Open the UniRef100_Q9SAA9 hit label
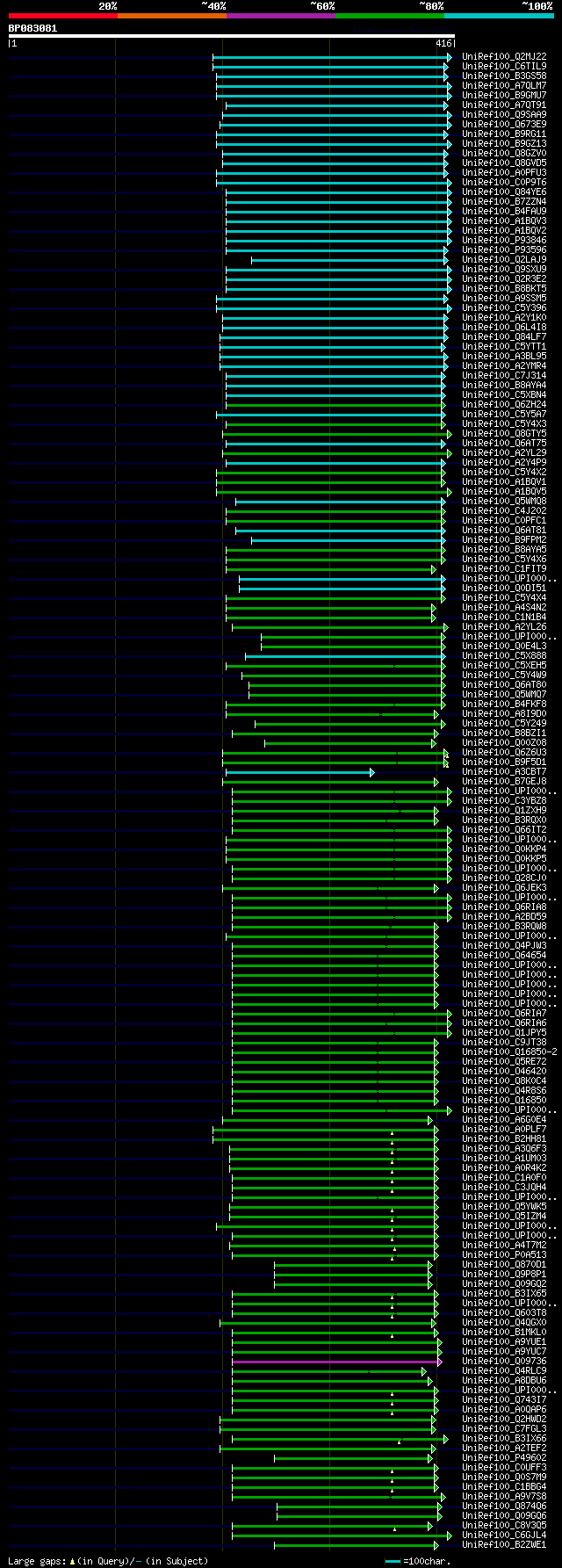This screenshot has width=562, height=1568. click(x=504, y=114)
